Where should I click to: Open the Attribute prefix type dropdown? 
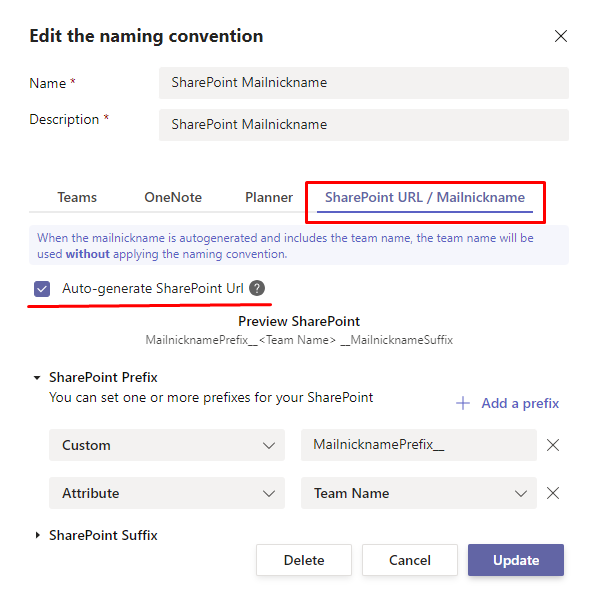[167, 493]
